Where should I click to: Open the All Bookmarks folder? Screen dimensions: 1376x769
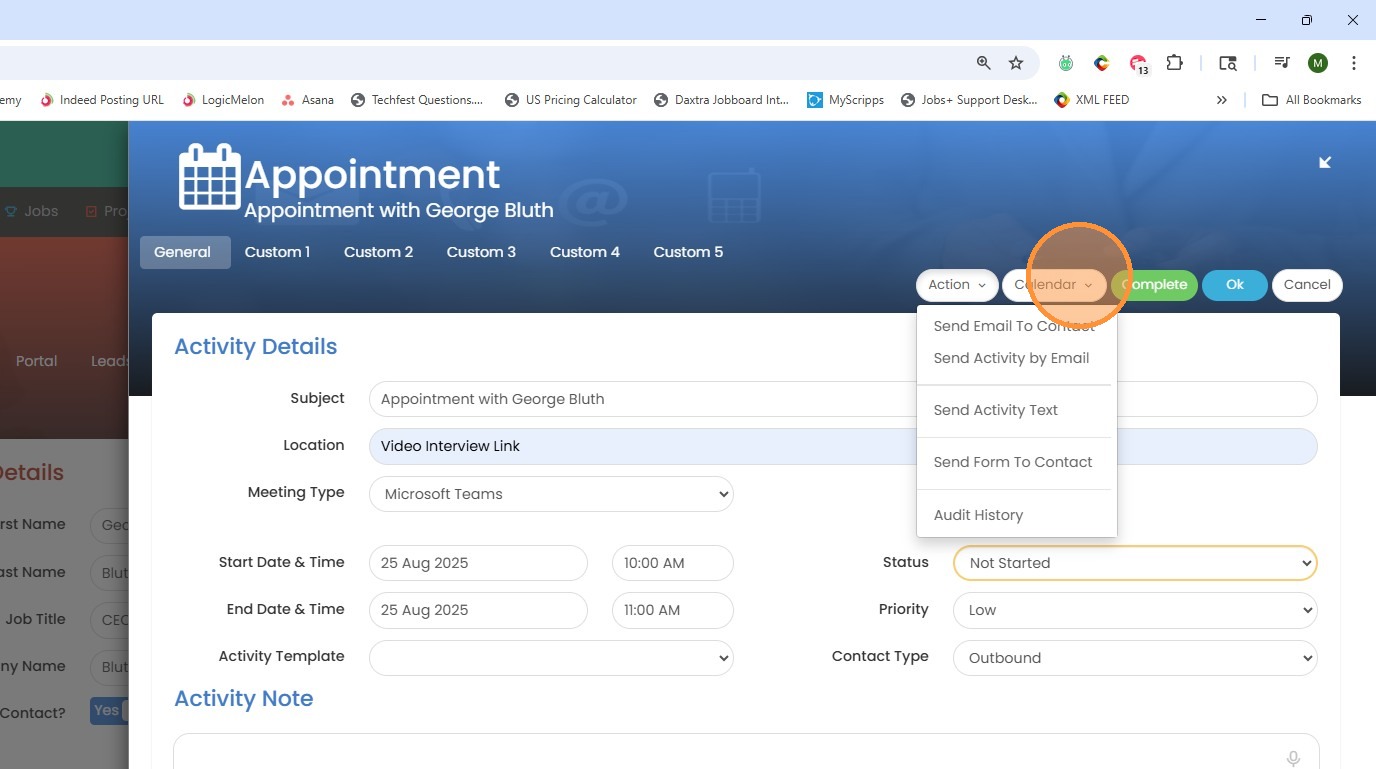coord(1312,100)
